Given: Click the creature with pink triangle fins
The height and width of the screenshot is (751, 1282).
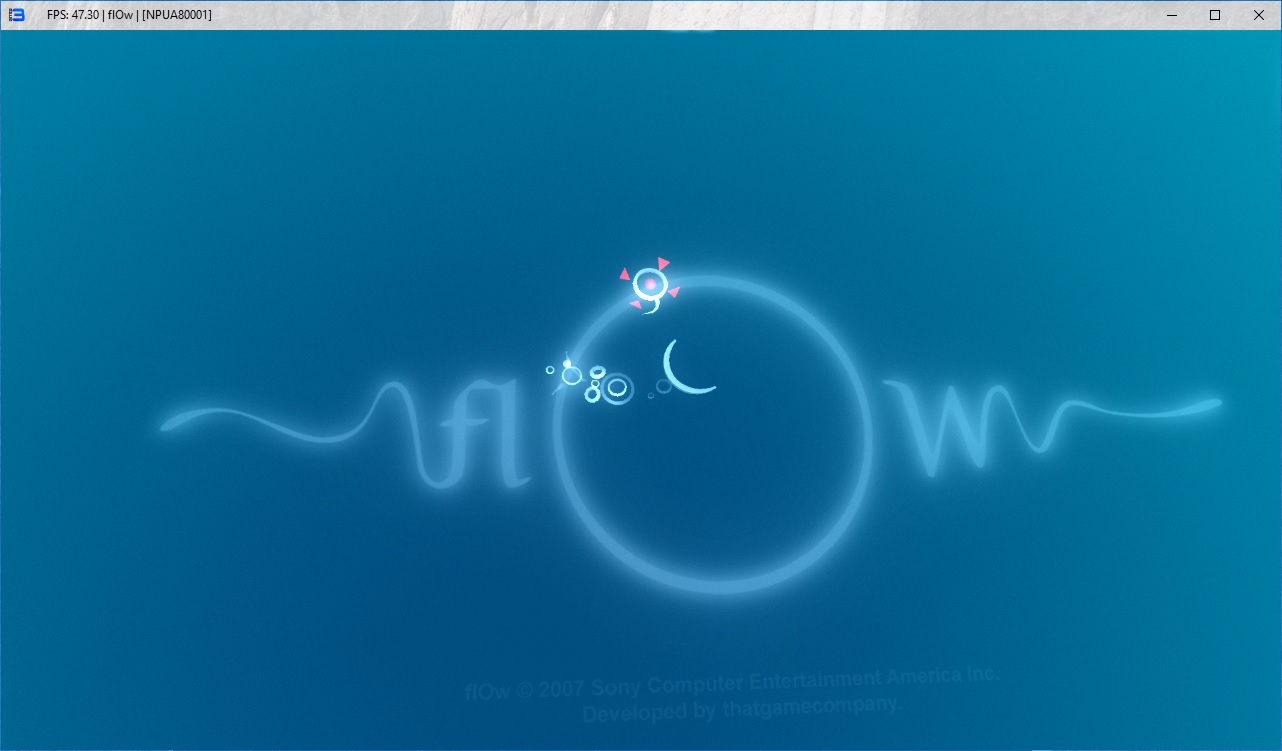Looking at the screenshot, I should 649,285.
